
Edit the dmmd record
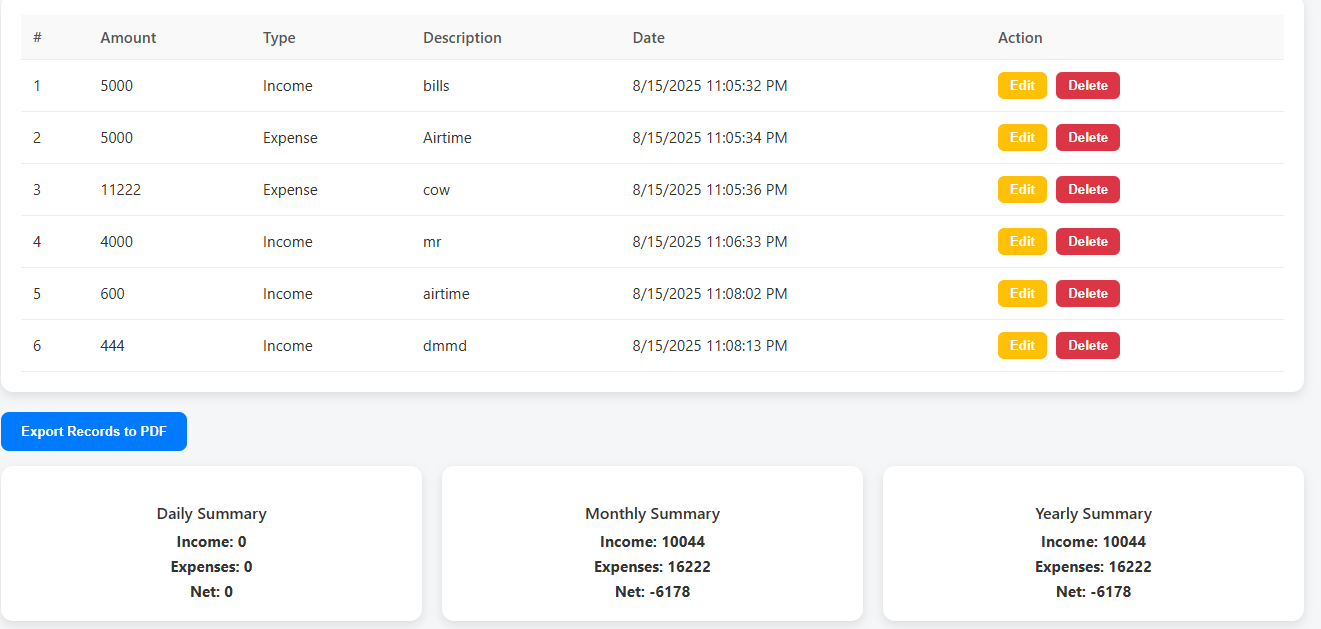pos(1021,346)
